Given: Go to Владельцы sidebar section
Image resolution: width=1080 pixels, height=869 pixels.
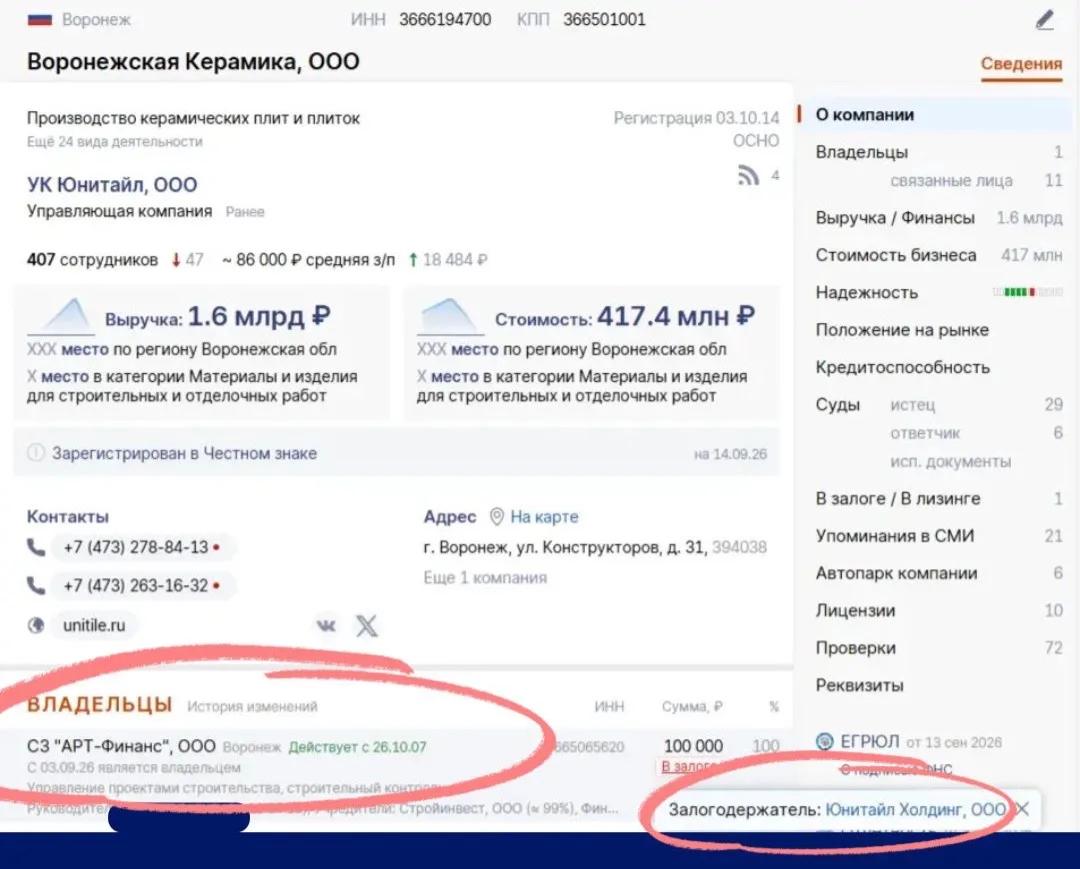Looking at the screenshot, I should click(862, 152).
